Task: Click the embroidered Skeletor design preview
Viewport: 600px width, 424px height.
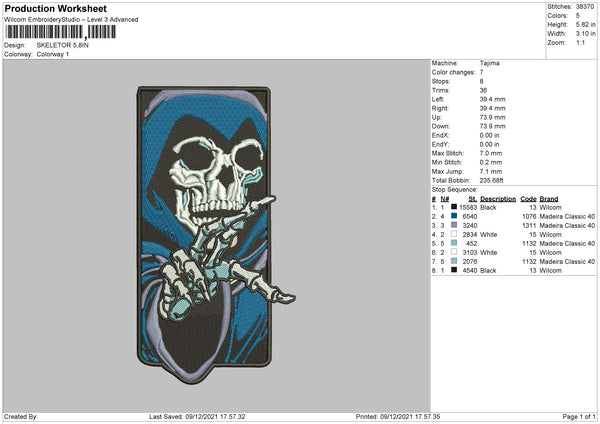Action: 216,235
